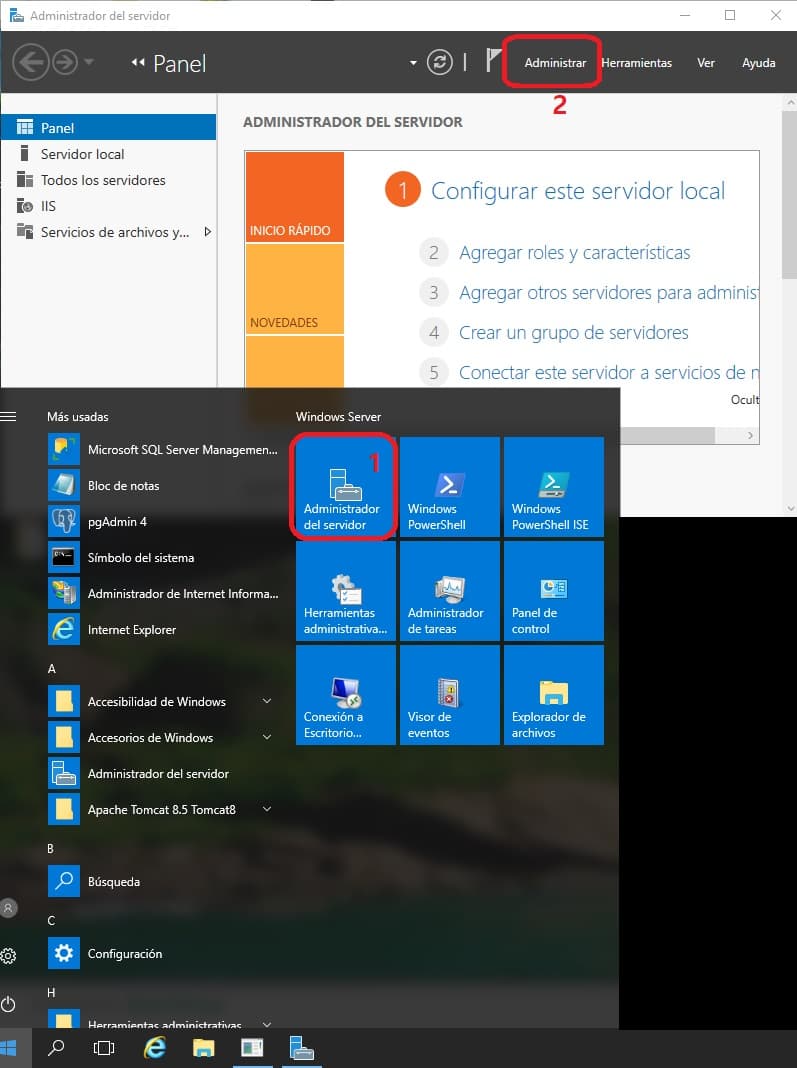This screenshot has width=797, height=1068.
Task: Open the Administrador del servidor start tile
Action: pos(345,487)
